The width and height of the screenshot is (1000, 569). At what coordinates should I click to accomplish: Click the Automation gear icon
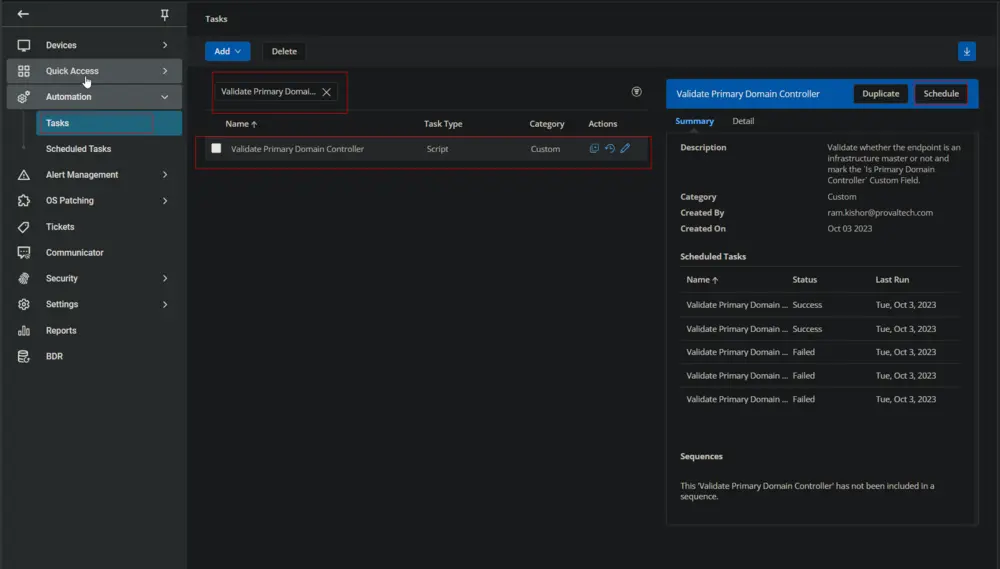(x=24, y=97)
